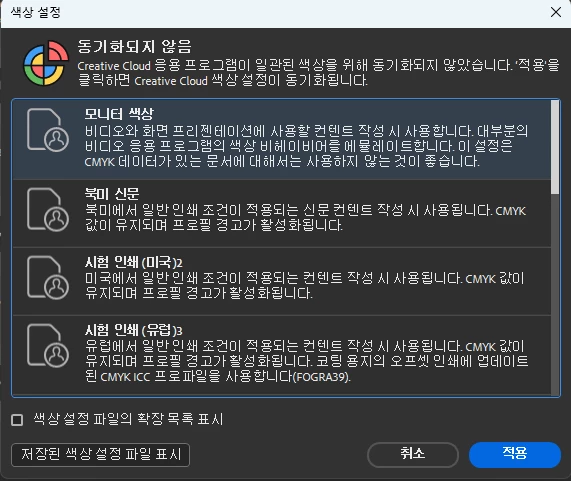Click the 모니터 색상 description text

click(306, 146)
